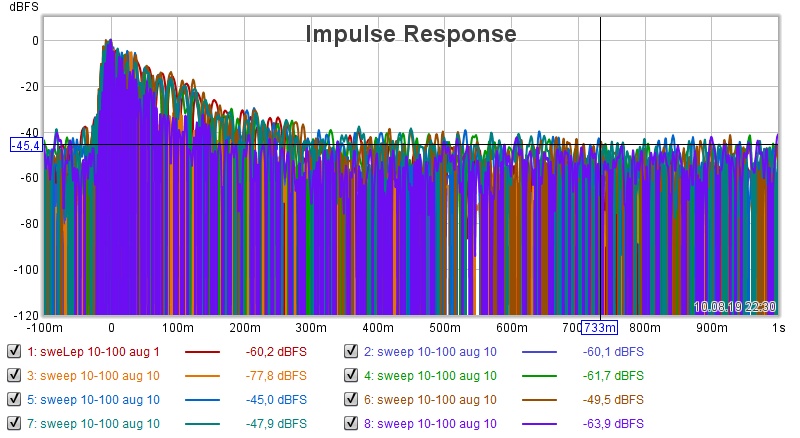The height and width of the screenshot is (438, 800).
Task: Select label '4: sweep 10-100 aug 10'
Action: click(430, 376)
